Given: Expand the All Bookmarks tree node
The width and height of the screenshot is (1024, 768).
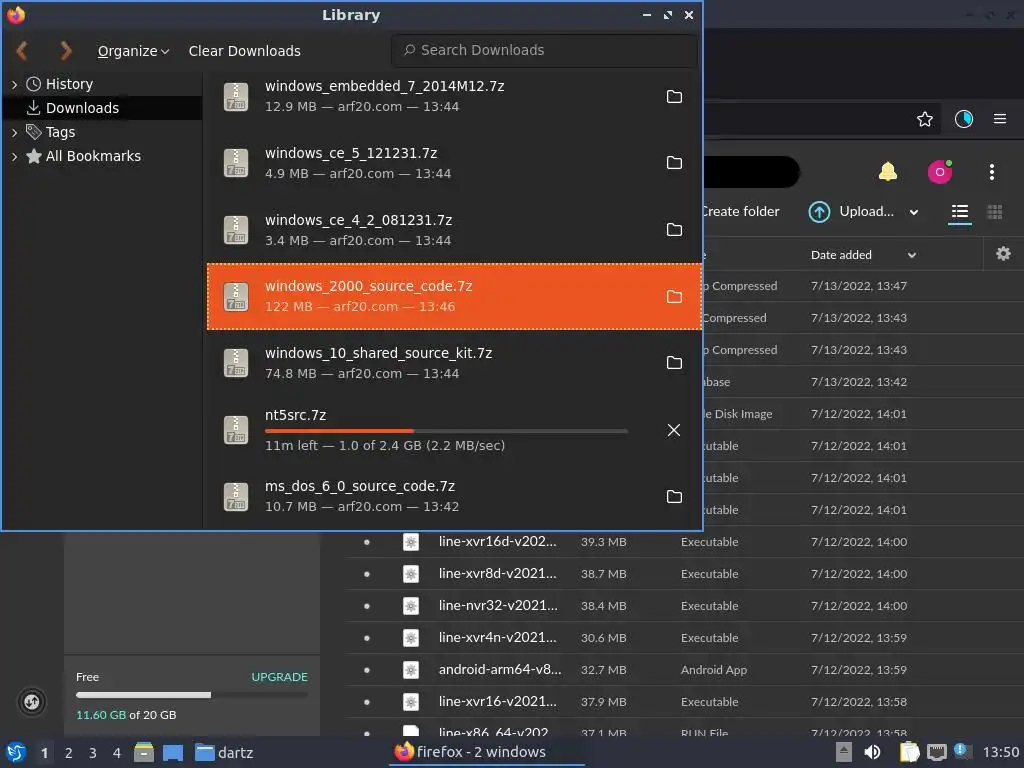Looking at the screenshot, I should click(14, 157).
